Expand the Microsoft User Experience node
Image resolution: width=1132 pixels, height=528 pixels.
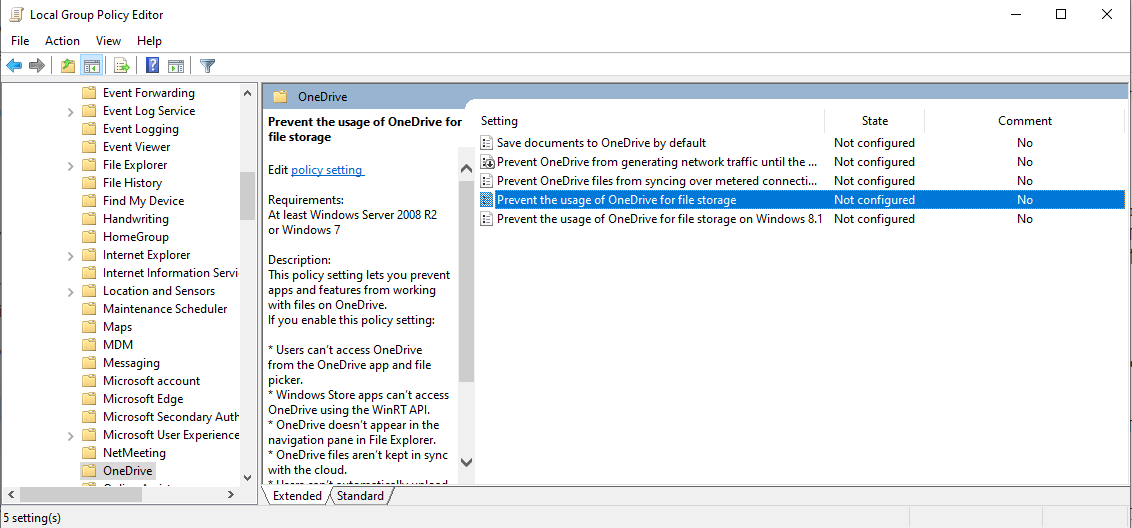tap(70, 436)
